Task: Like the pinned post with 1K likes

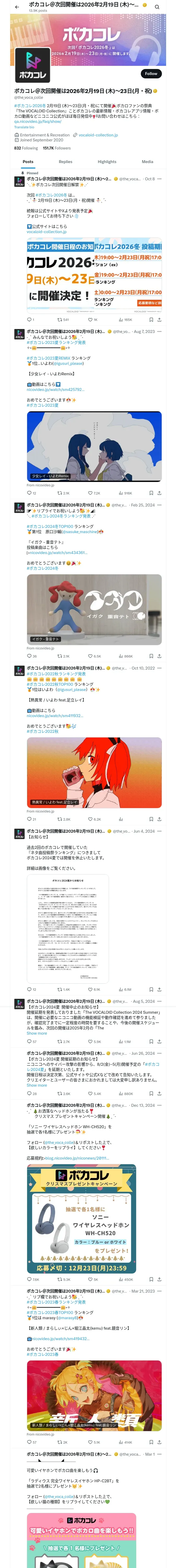Action: (92, 319)
